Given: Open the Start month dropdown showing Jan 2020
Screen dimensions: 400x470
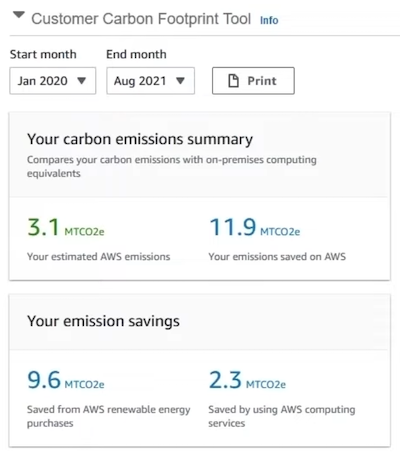Looking at the screenshot, I should [53, 81].
